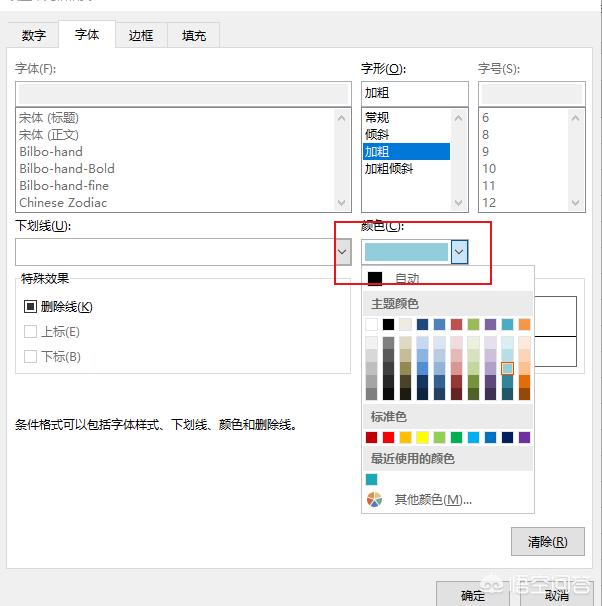Click the 清除 clear button
602x606 pixels.
(547, 542)
